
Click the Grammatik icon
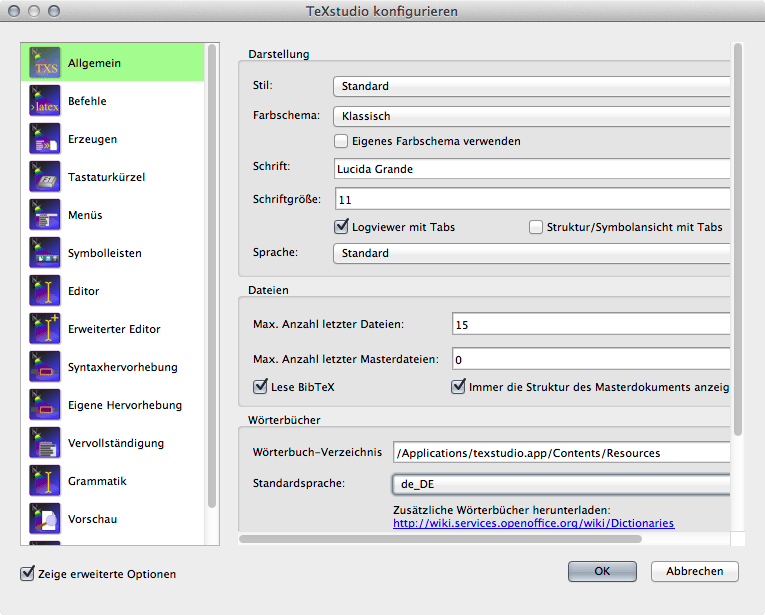(45, 481)
